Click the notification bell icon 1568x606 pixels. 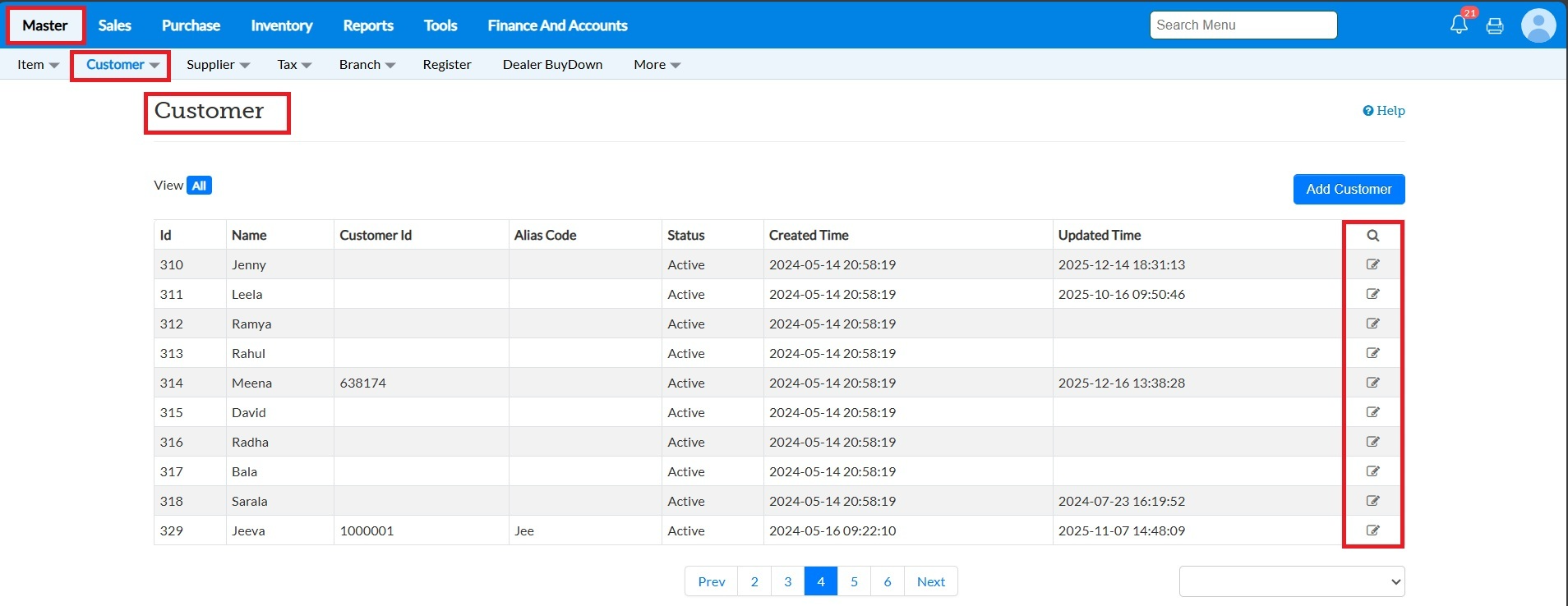[x=1459, y=25]
